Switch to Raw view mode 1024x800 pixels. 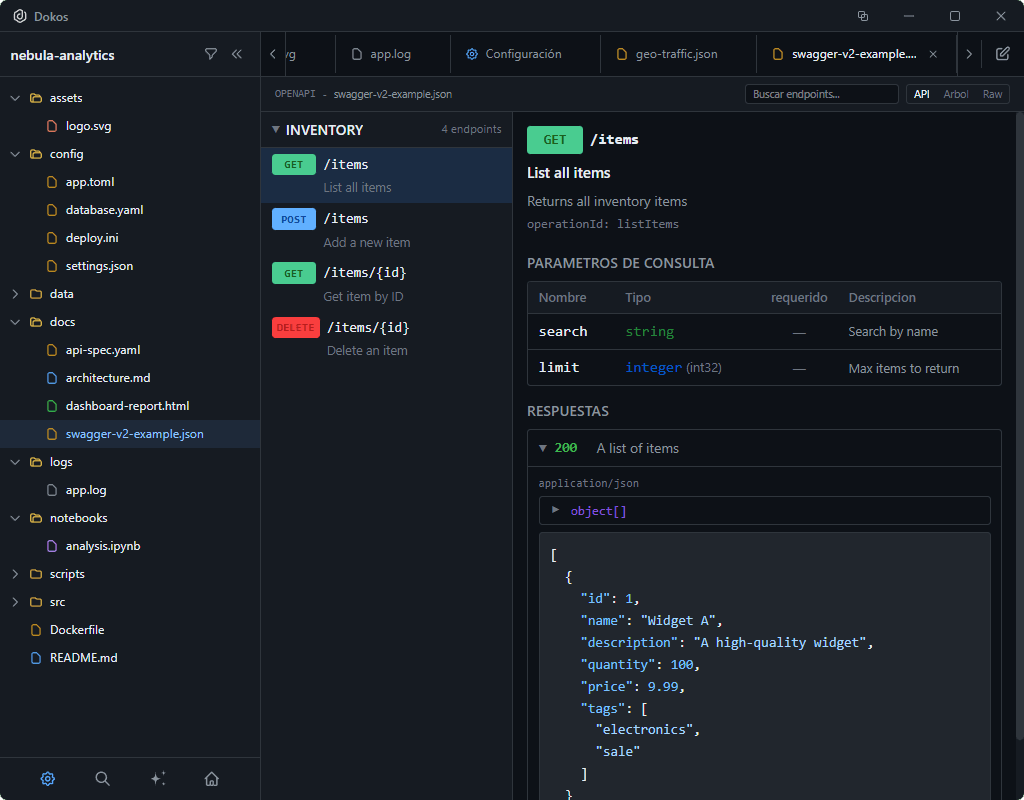point(992,94)
